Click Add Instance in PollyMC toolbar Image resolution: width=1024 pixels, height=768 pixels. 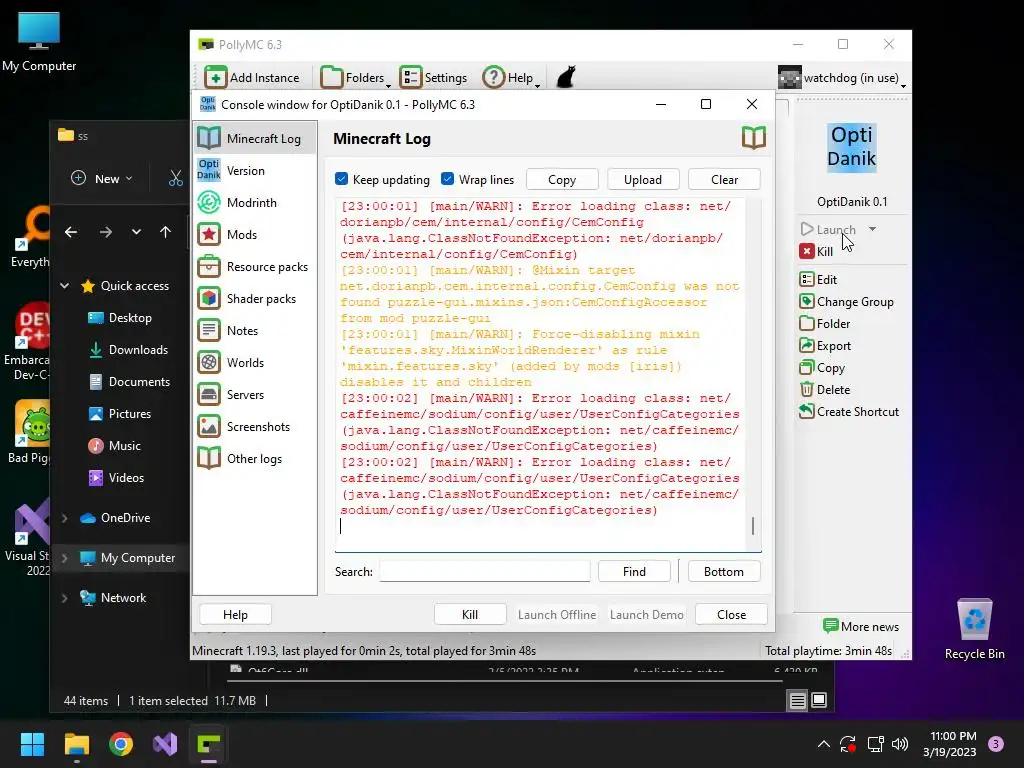click(252, 77)
